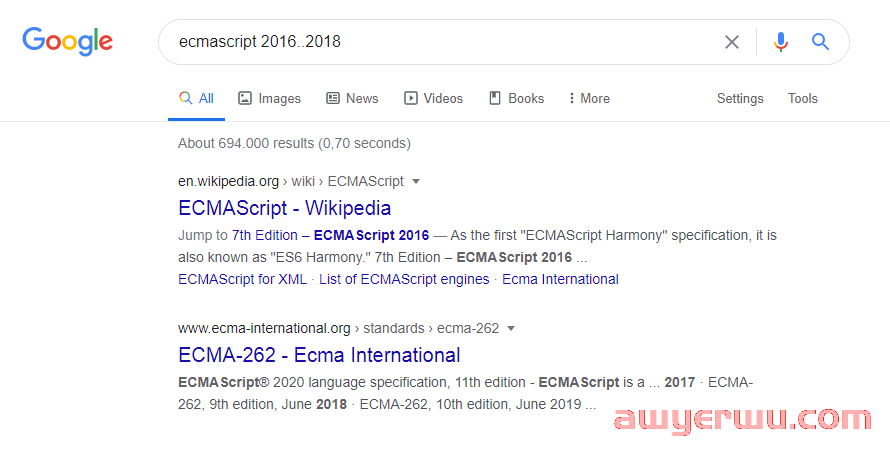This screenshot has height=449, width=890.
Task: Open the ECMA-262 - Ecma International result
Action: click(x=319, y=355)
